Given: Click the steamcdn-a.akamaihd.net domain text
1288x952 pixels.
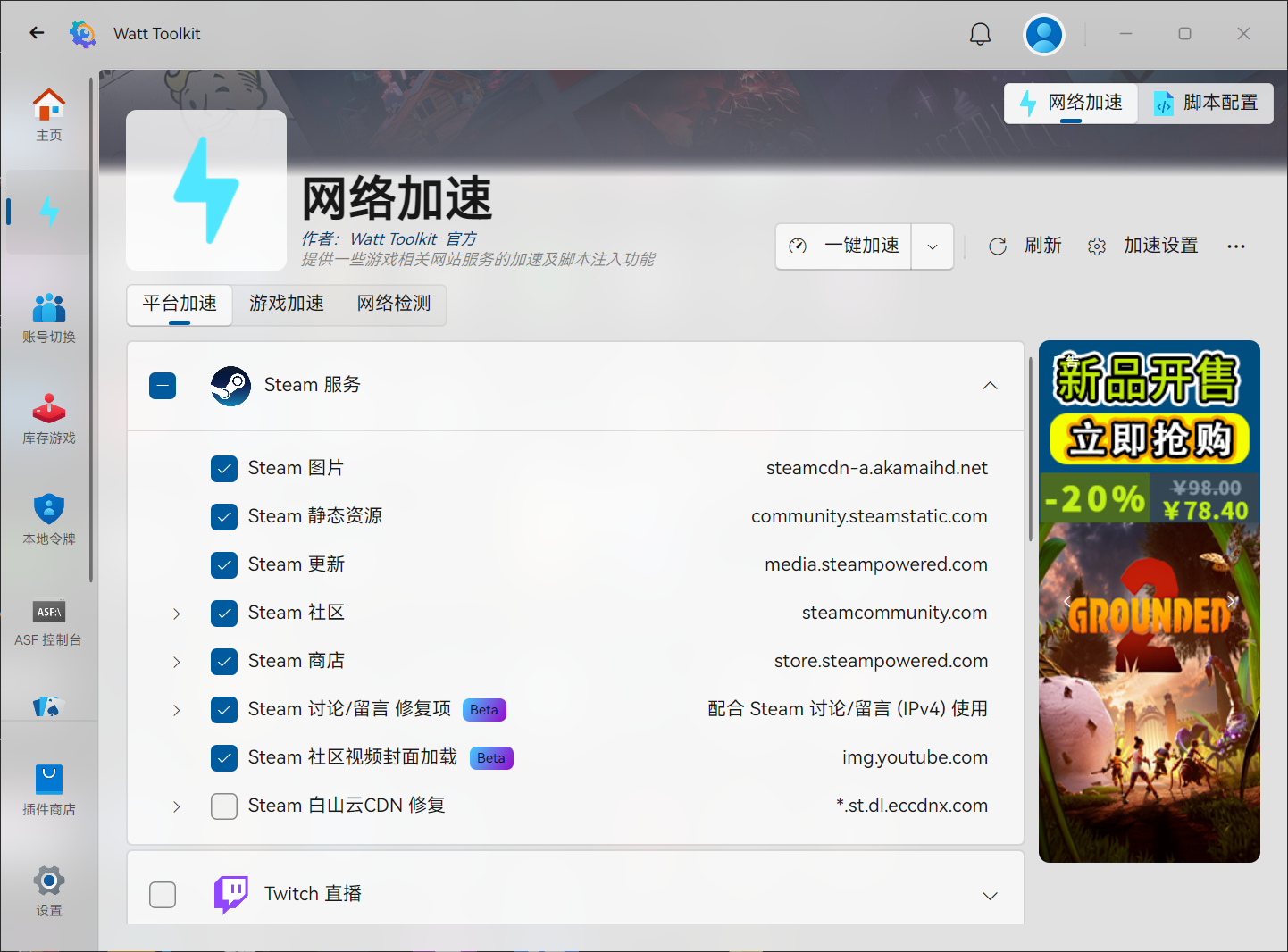Looking at the screenshot, I should click(x=877, y=468).
